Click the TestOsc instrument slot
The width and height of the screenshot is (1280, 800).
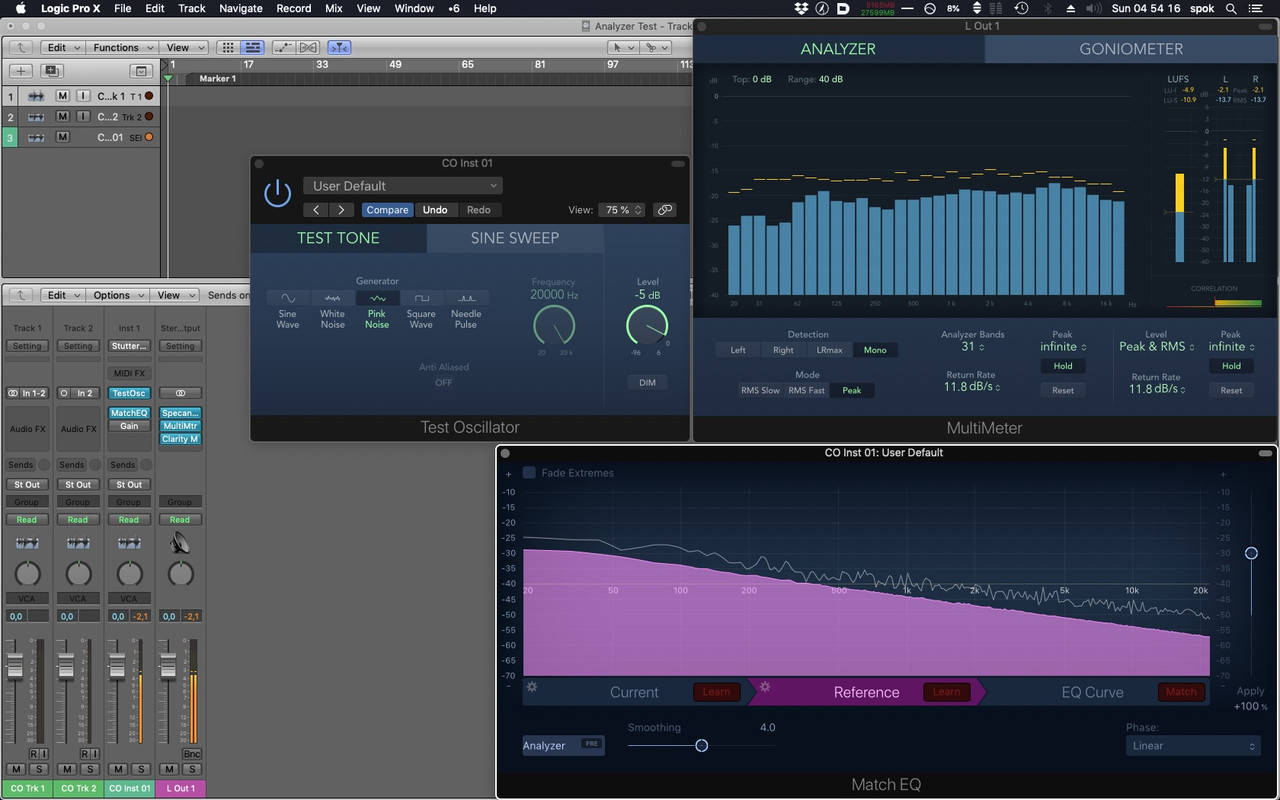129,393
